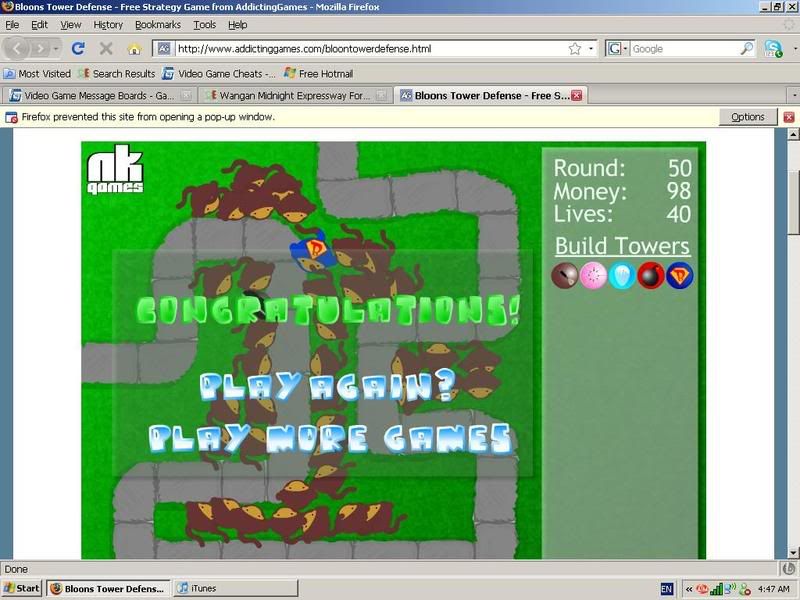Open the Edit menu

[39, 24]
